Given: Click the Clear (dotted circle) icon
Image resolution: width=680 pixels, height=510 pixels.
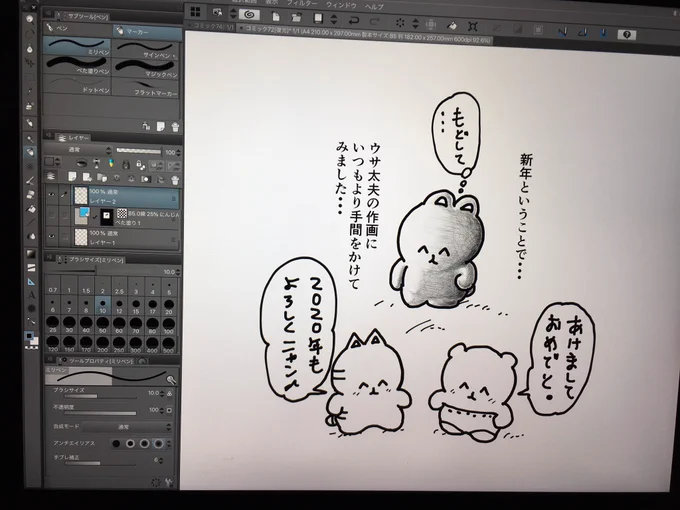Looking at the screenshot, I should [400, 23].
